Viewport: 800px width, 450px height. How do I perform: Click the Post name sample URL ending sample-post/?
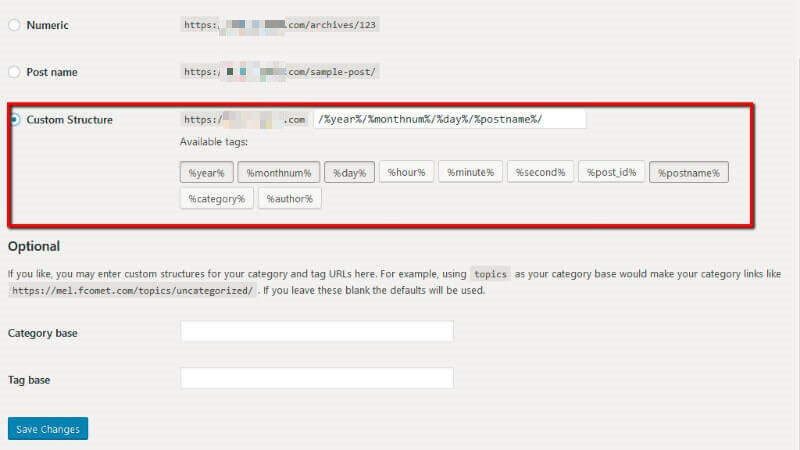pos(280,71)
